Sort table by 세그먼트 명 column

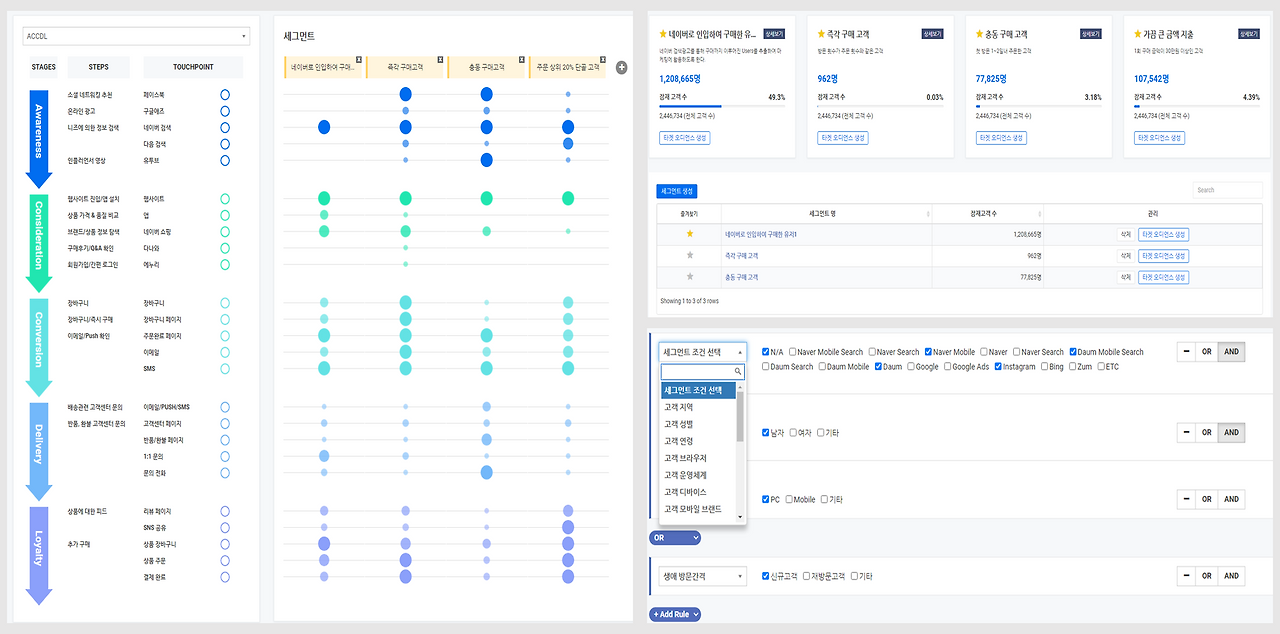tap(825, 213)
